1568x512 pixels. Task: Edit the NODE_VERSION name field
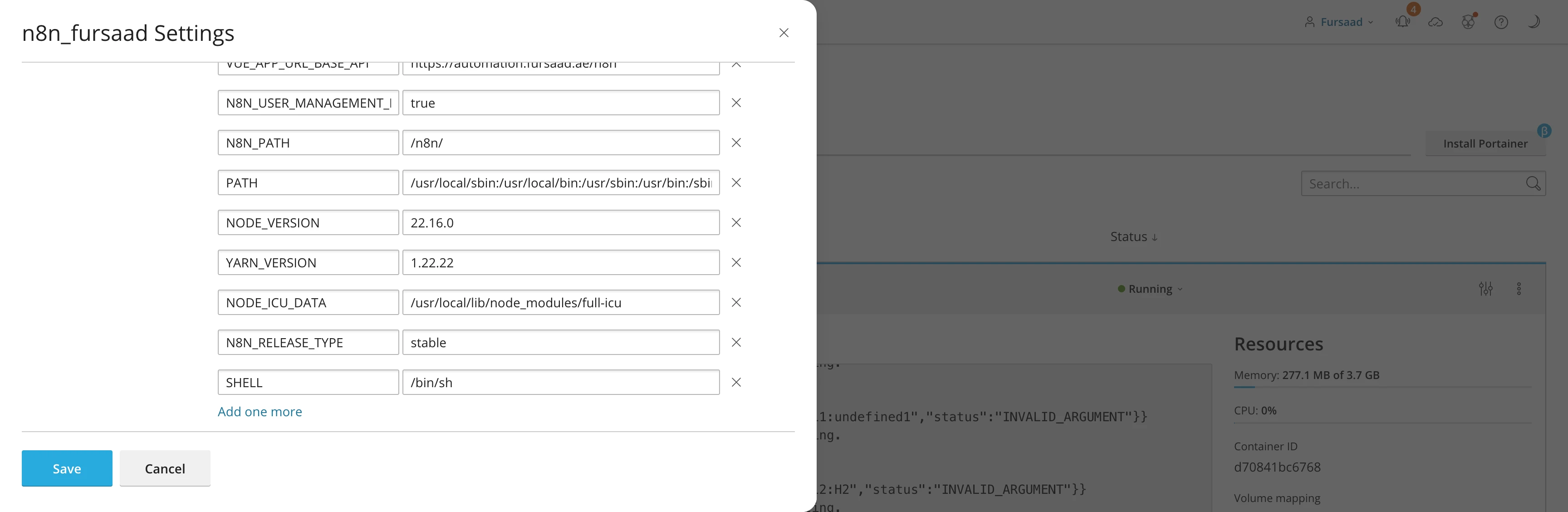pyautogui.click(x=308, y=223)
